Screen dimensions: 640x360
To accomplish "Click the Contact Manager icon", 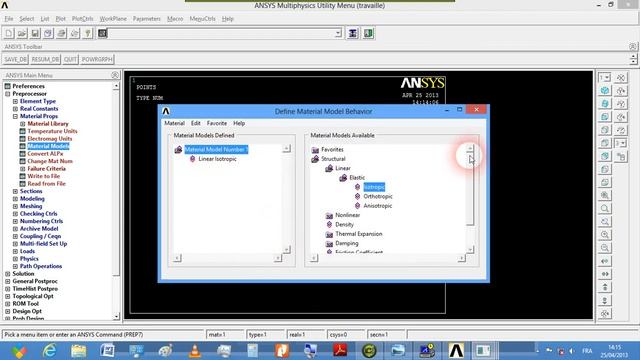I will click(x=368, y=33).
